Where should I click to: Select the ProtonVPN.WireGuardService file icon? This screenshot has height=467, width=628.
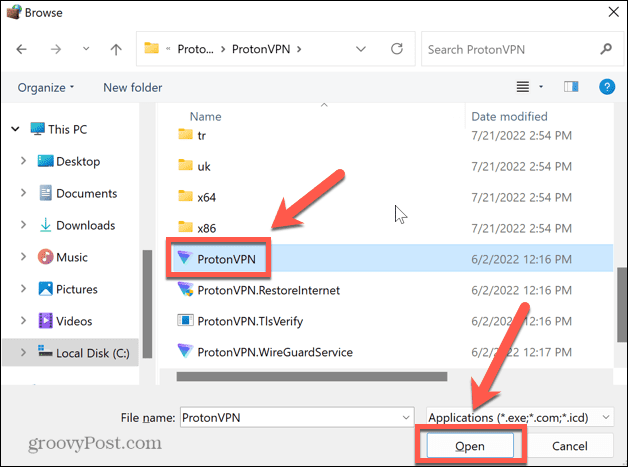[x=185, y=351]
